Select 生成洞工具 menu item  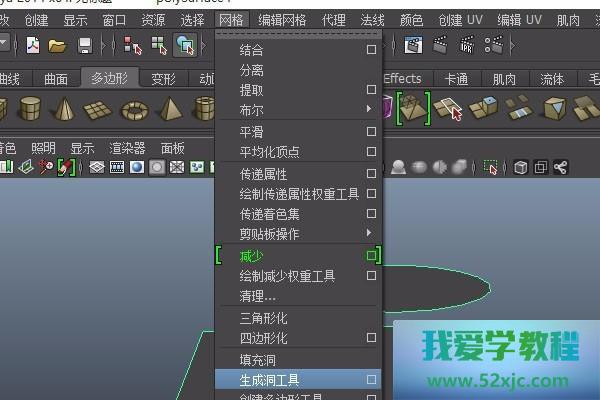(269, 379)
